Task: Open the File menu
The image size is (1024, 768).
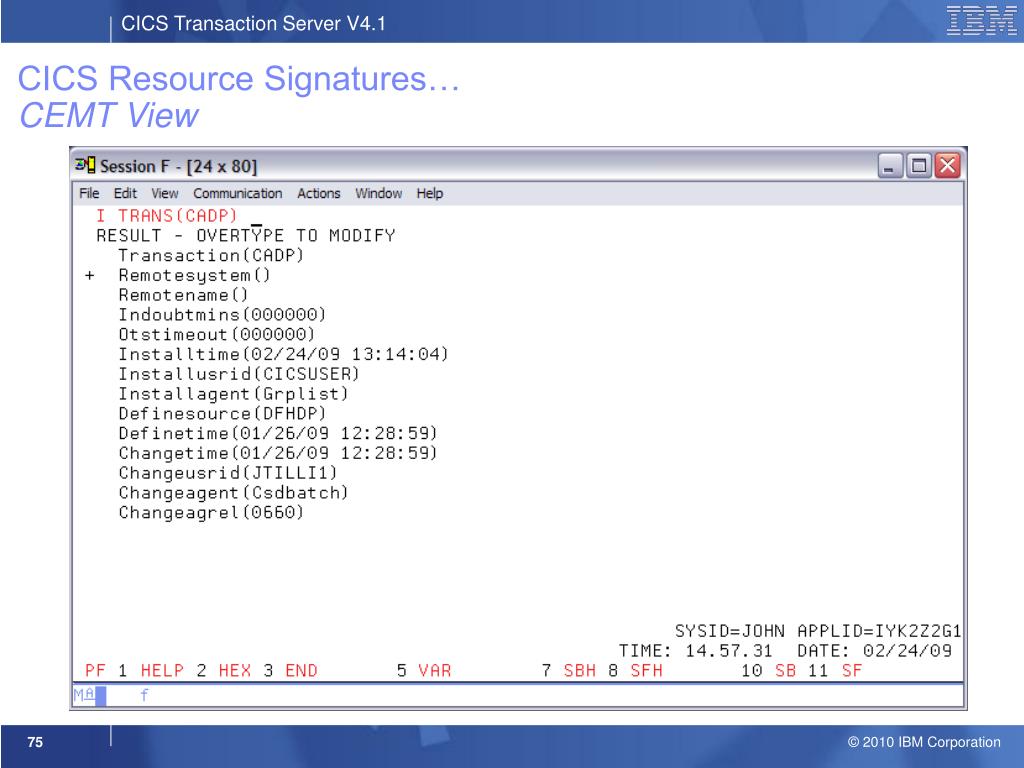Action: click(89, 193)
